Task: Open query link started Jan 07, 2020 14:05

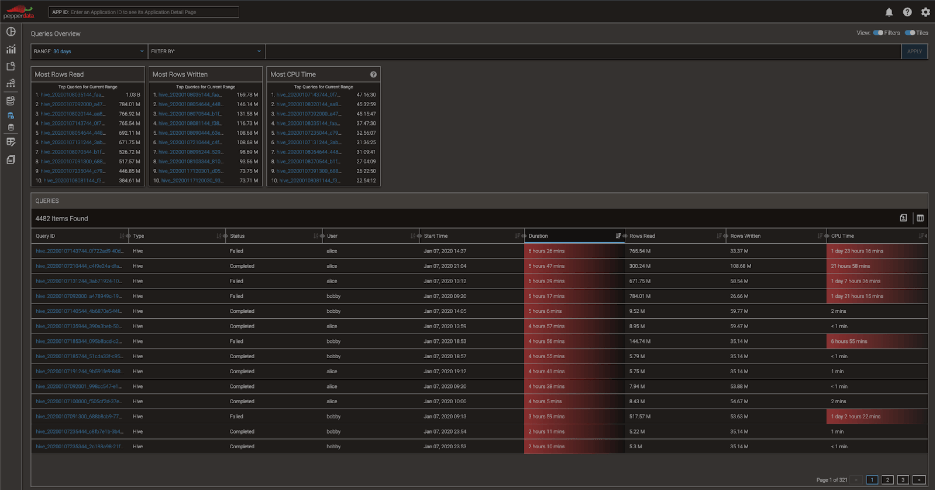Action: (79, 311)
